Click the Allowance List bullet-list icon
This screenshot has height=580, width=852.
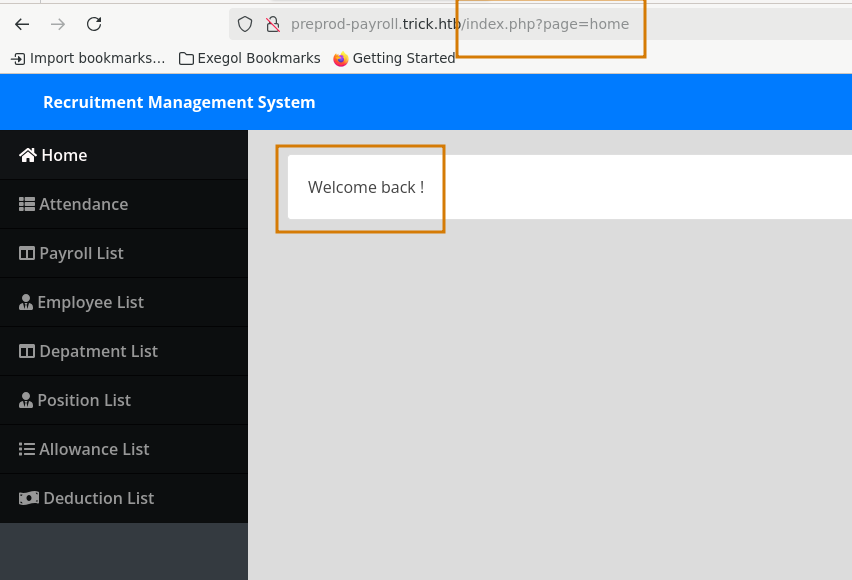click(x=27, y=449)
